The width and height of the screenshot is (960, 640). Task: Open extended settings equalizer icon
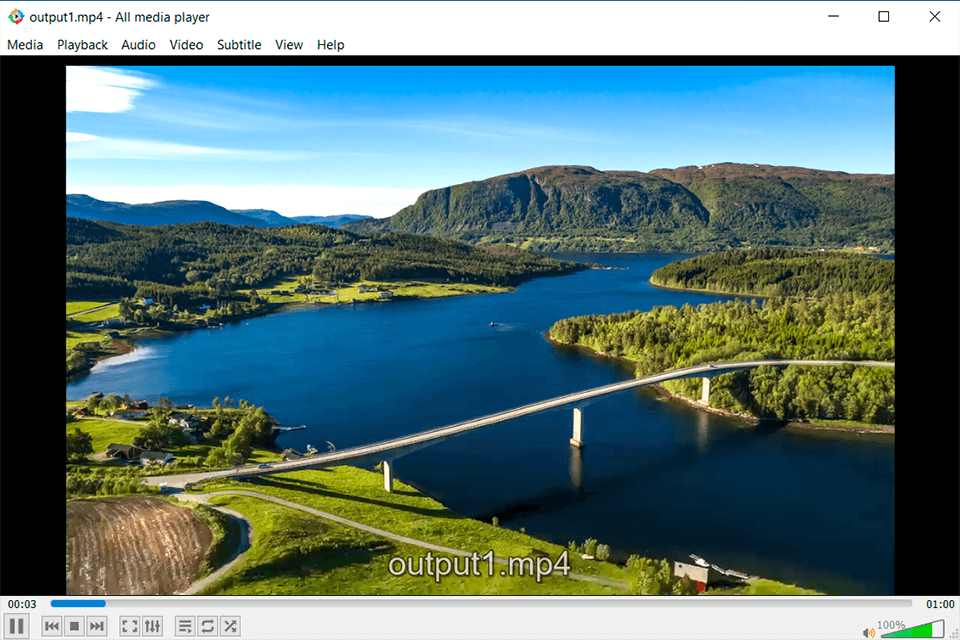(152, 626)
